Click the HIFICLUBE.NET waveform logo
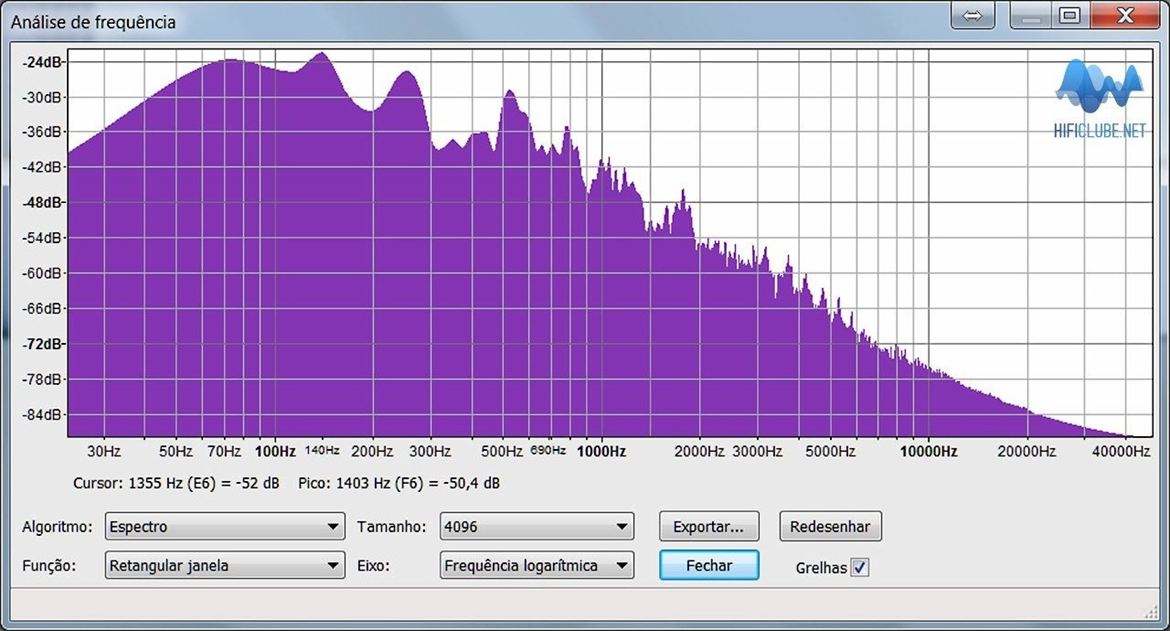Screen dimensions: 1170x631 pyautogui.click(x=1099, y=99)
